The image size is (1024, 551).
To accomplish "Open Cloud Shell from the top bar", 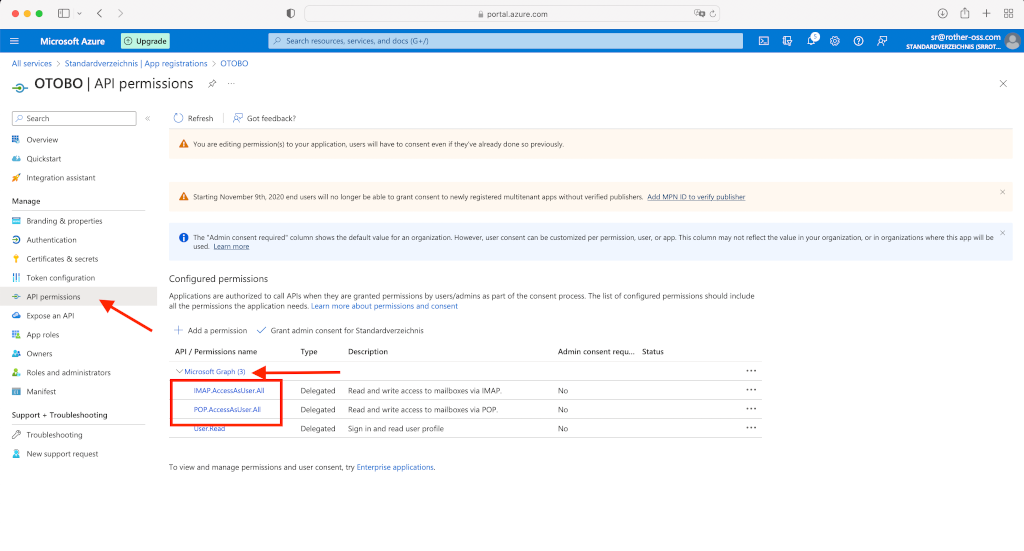I will (x=763, y=41).
